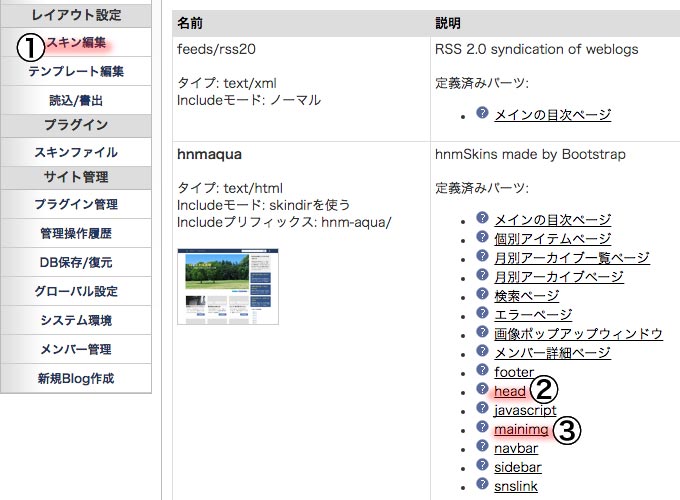Click help icon beside navbar
The image size is (680, 500).
(x=482, y=446)
